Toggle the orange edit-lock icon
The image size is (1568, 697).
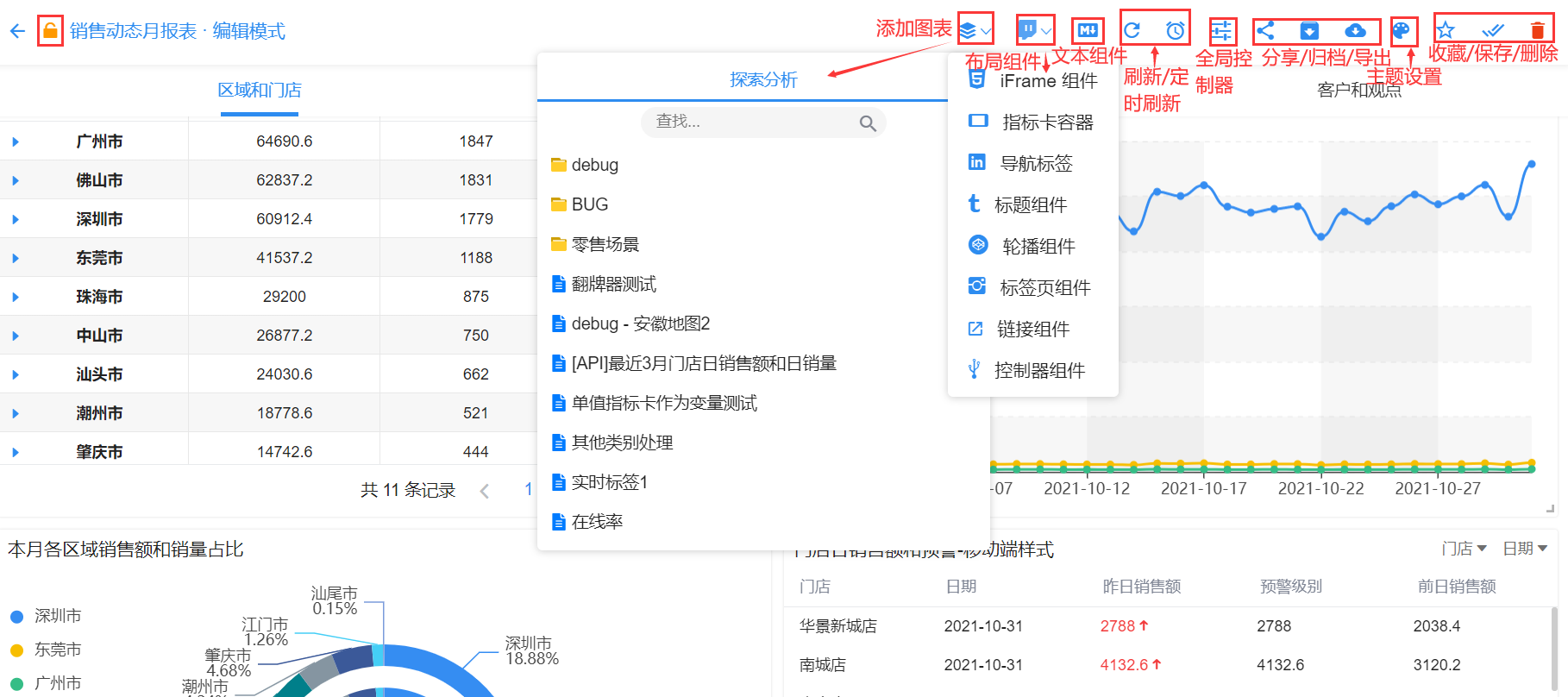pyautogui.click(x=51, y=31)
